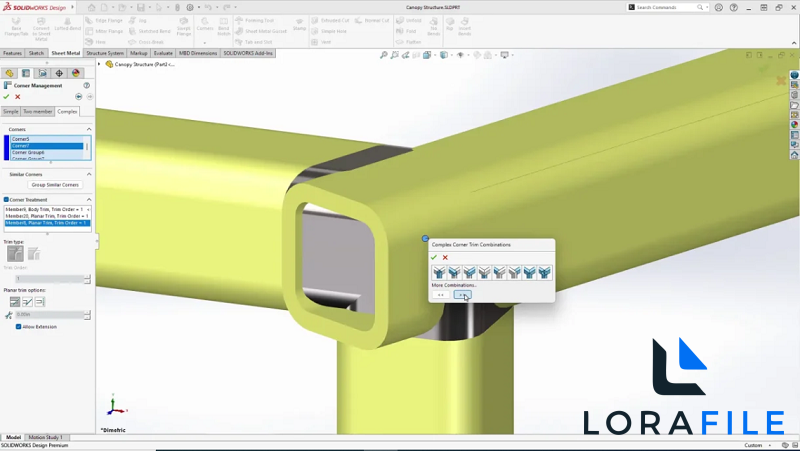Click Zoom to Area in view toolbar
Image resolution: width=800 pixels, height=451 pixels.
click(x=394, y=55)
